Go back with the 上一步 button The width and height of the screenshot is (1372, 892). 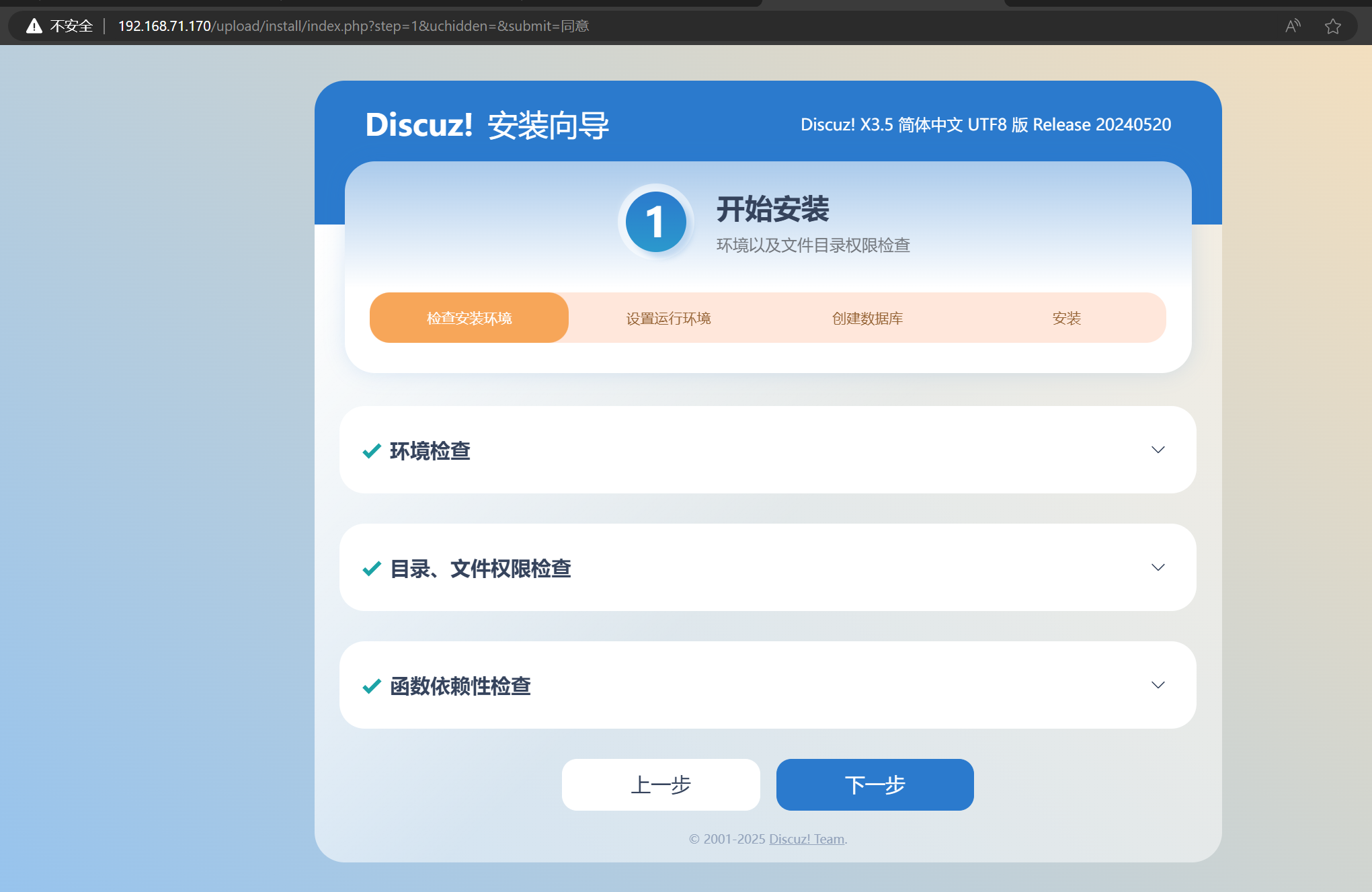[661, 784]
